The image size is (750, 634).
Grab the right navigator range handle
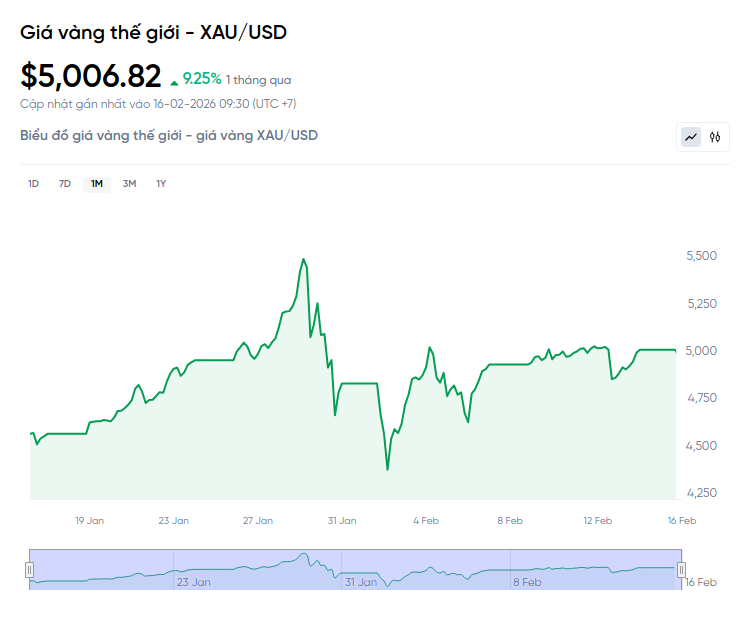(682, 570)
